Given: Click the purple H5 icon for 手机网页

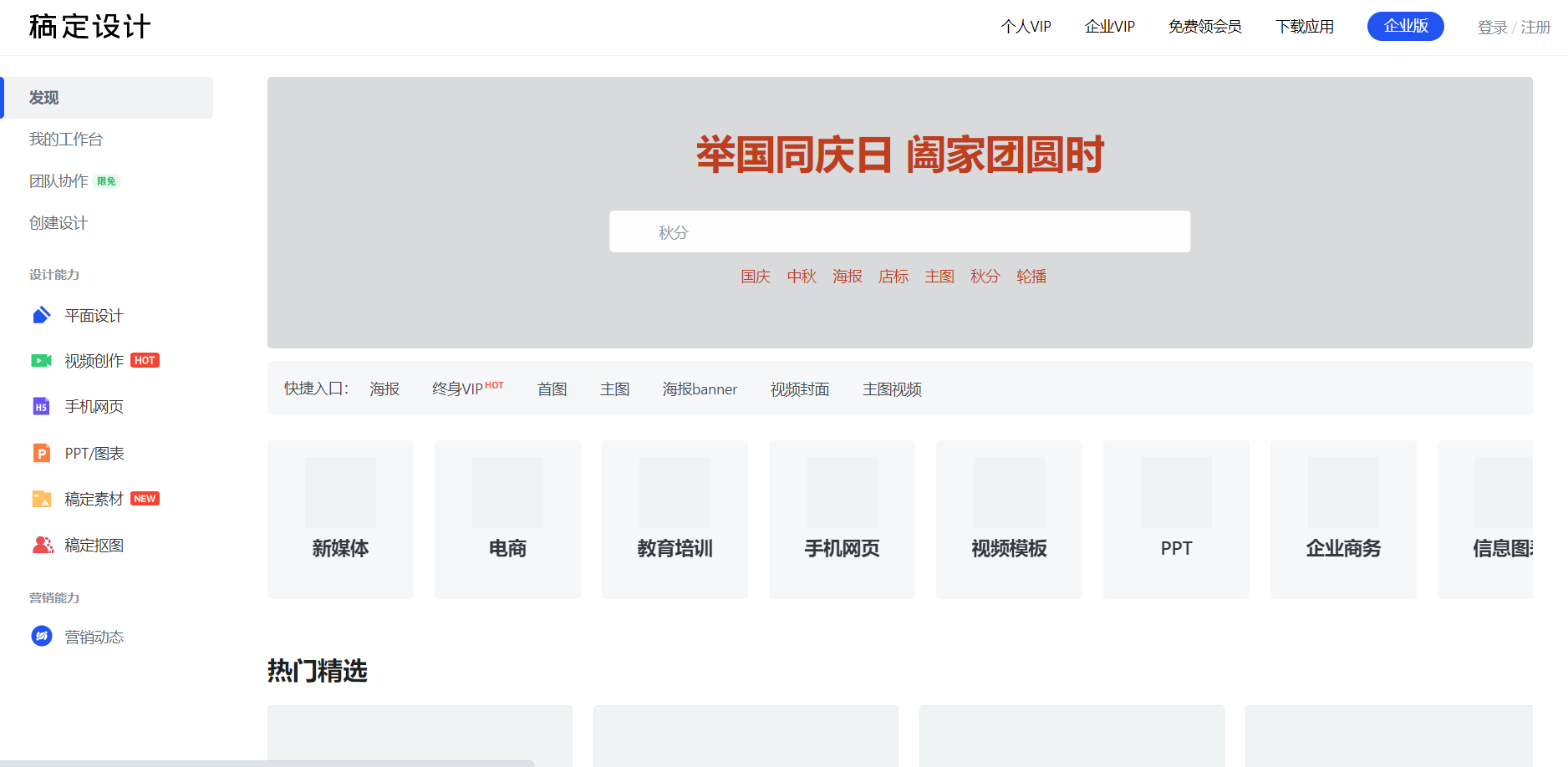Looking at the screenshot, I should pos(41,407).
